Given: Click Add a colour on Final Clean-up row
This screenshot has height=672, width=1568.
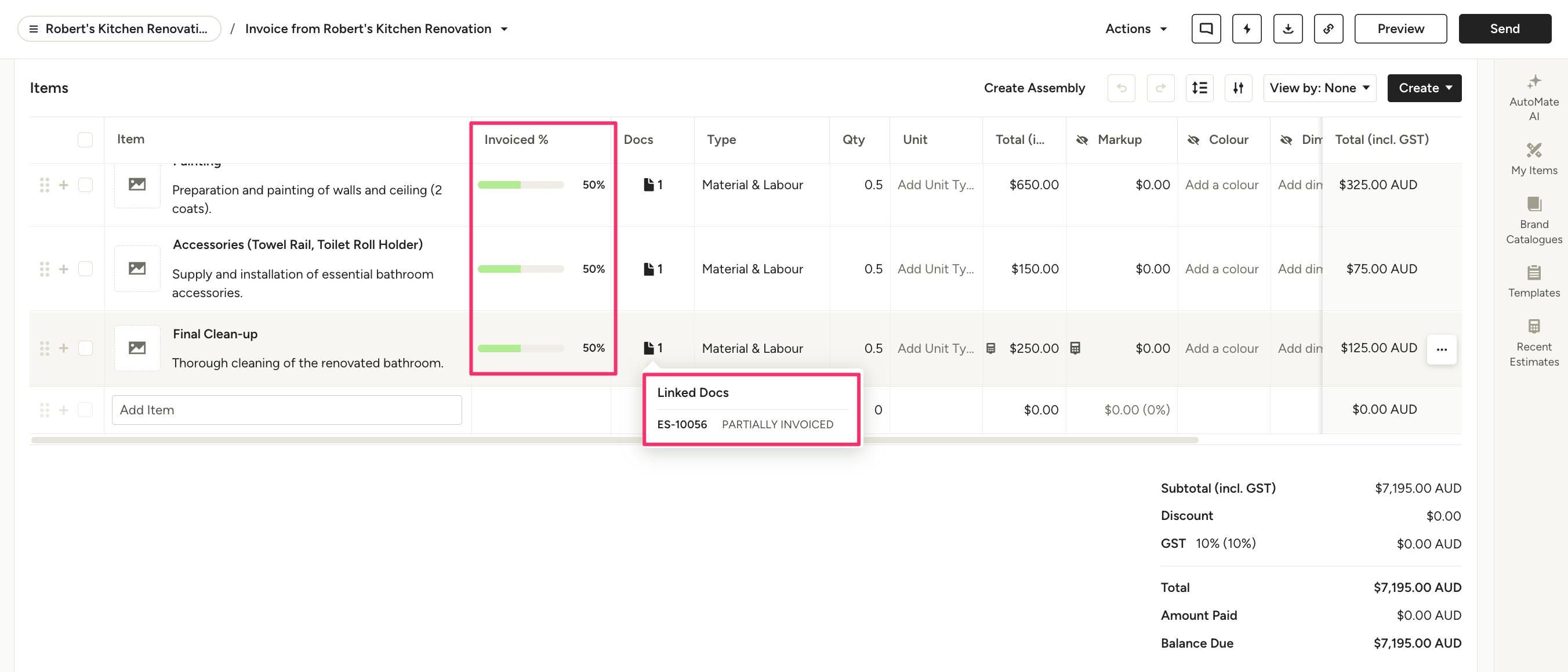Looking at the screenshot, I should [1221, 349].
